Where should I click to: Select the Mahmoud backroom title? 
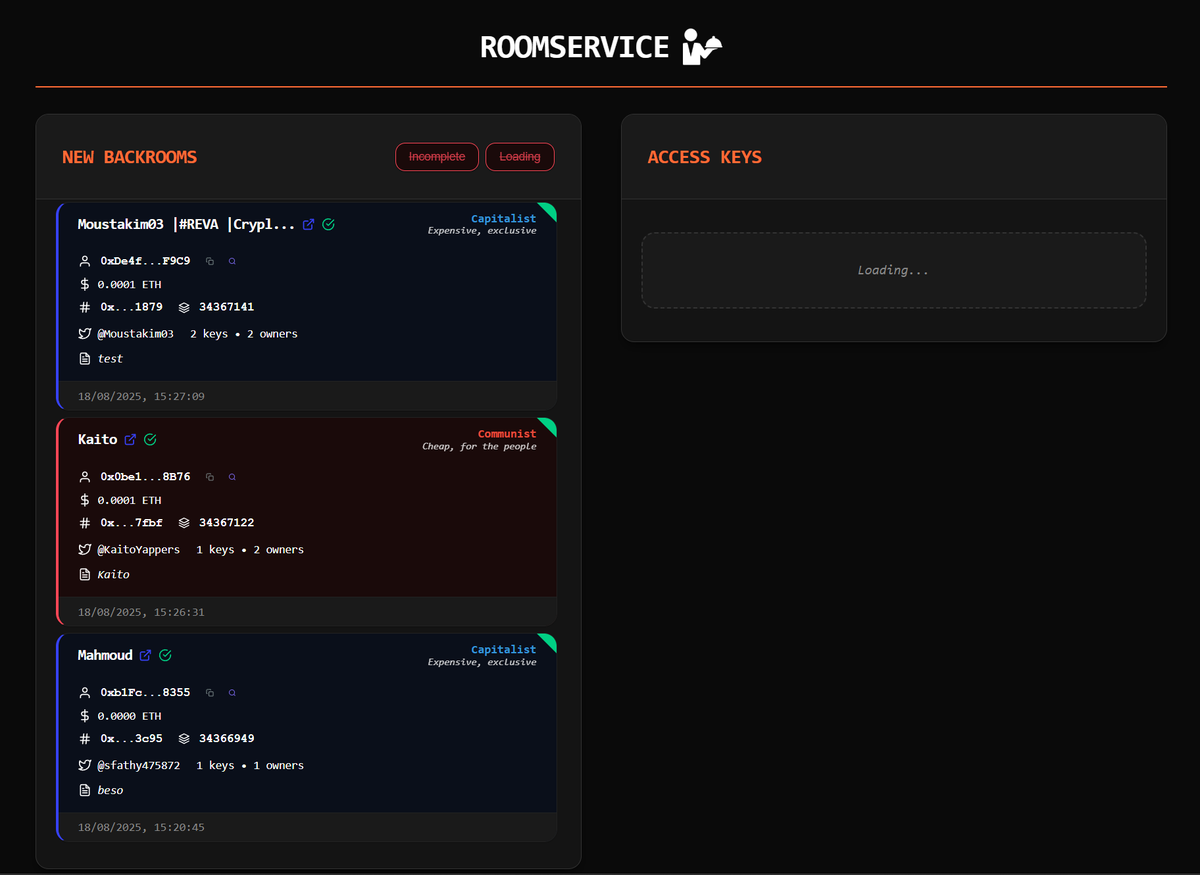click(x=105, y=655)
